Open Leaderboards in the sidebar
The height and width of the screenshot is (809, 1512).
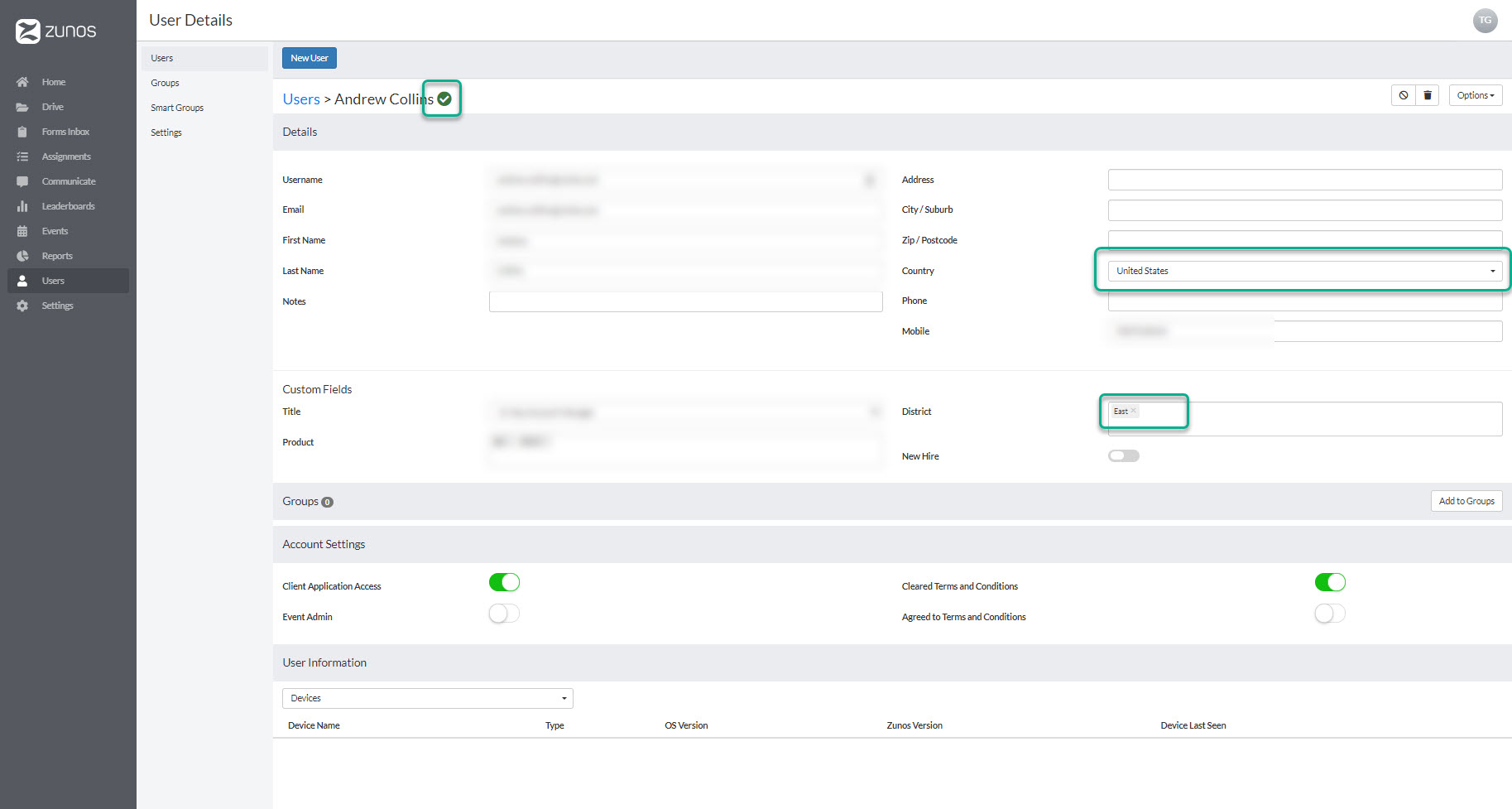point(69,206)
